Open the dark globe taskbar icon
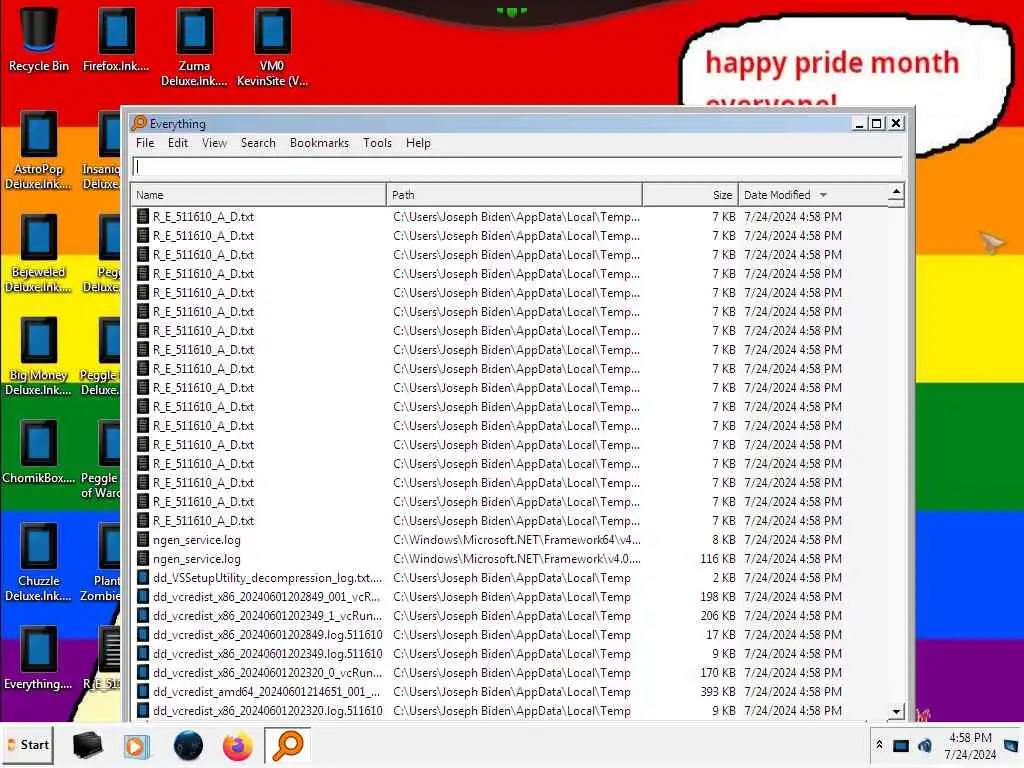 point(188,745)
